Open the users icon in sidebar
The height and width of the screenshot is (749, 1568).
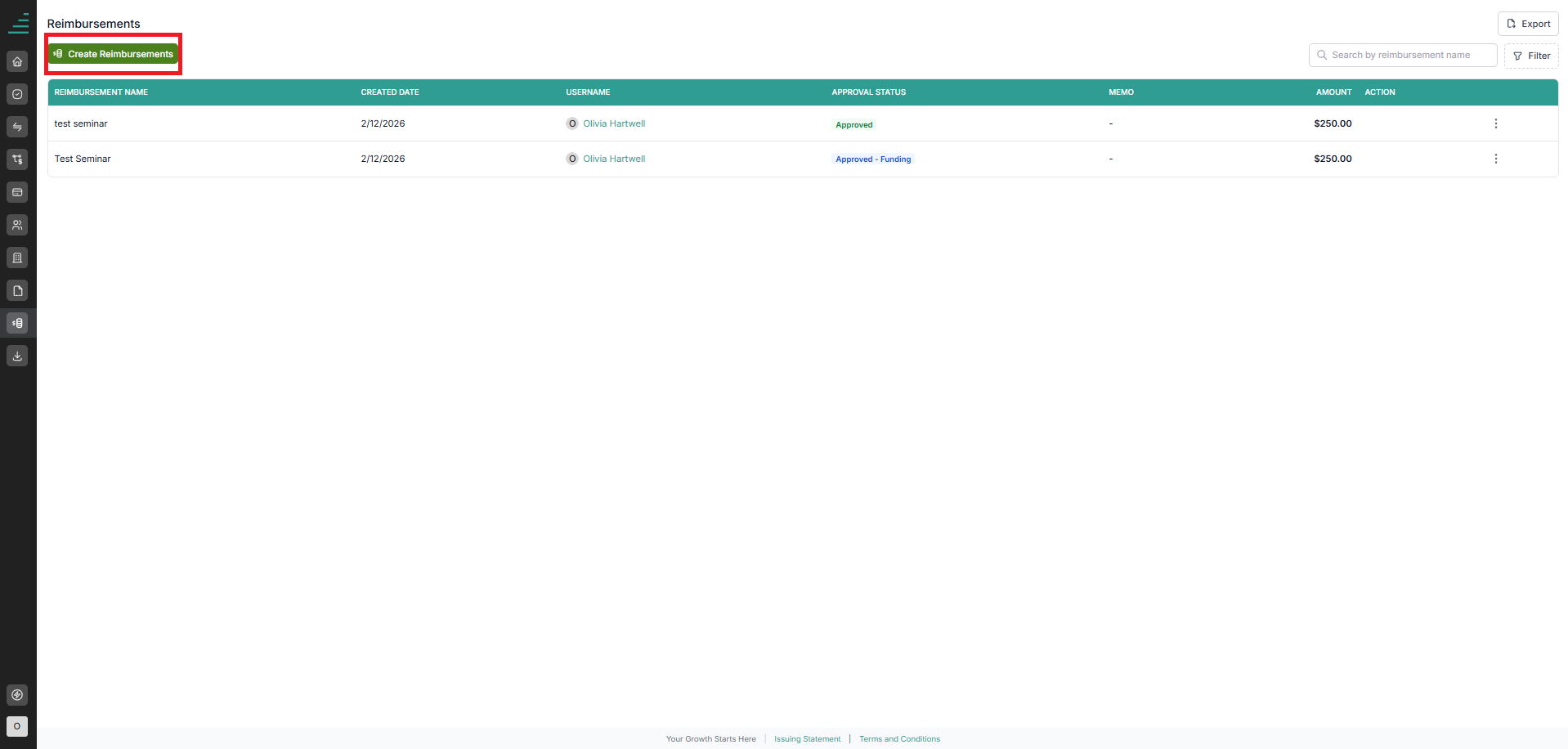(x=17, y=225)
